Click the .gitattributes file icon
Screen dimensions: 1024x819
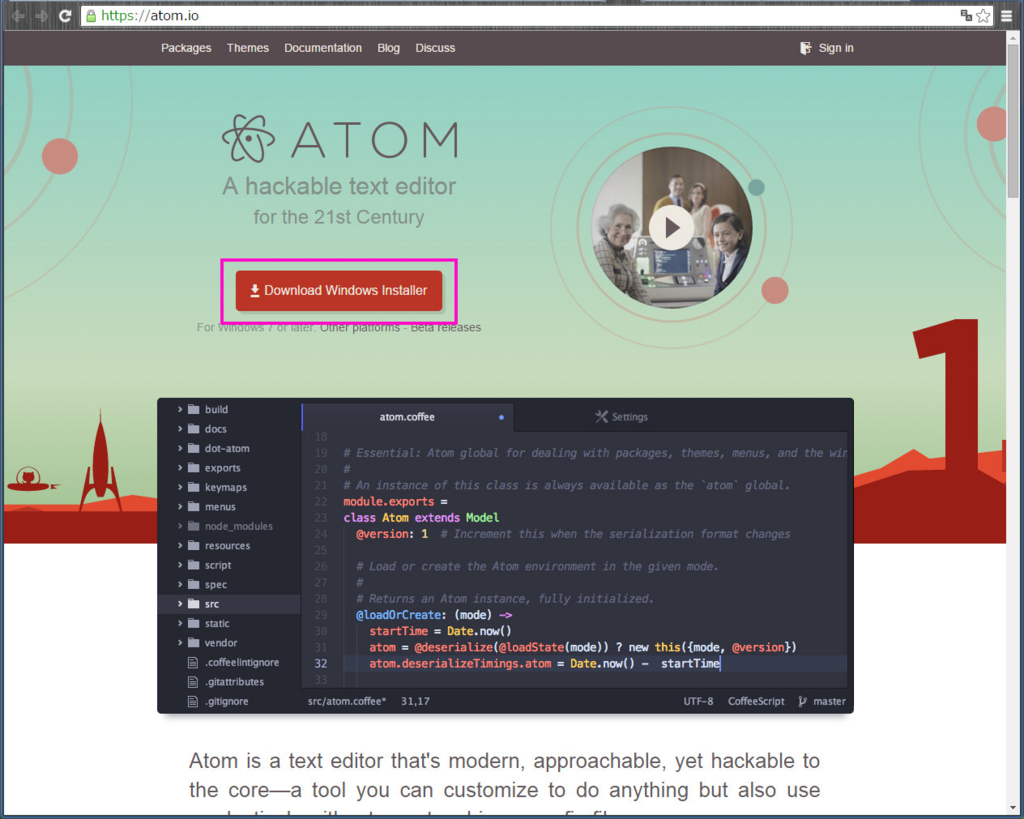pyautogui.click(x=193, y=682)
